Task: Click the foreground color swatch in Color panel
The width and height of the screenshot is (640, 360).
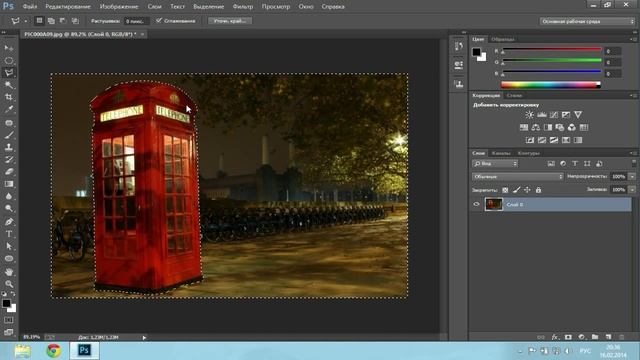Action: pyautogui.click(x=476, y=52)
